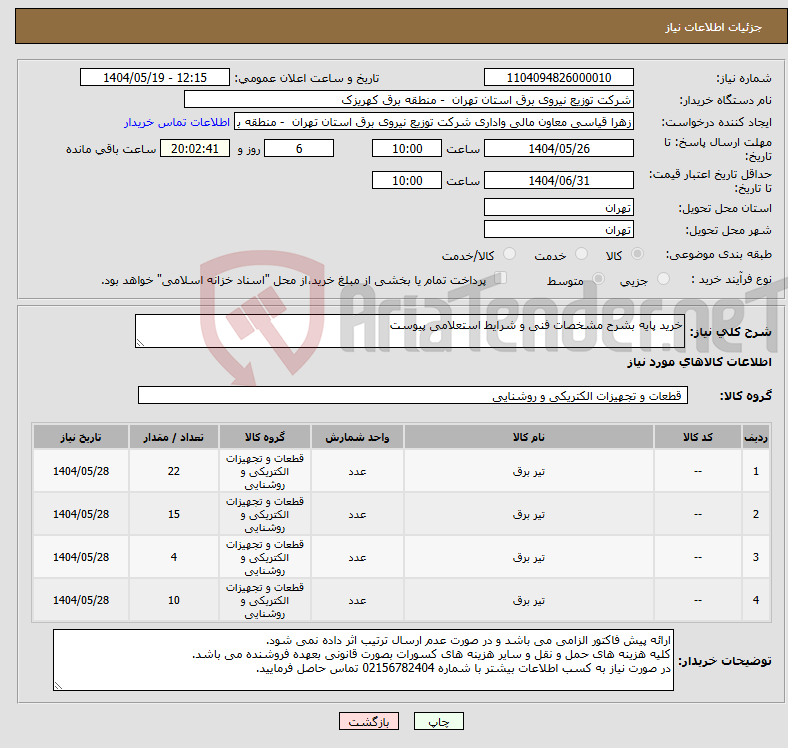This screenshot has width=788, height=748.
Task: Click the کد کالا column header
Action: 698,437
